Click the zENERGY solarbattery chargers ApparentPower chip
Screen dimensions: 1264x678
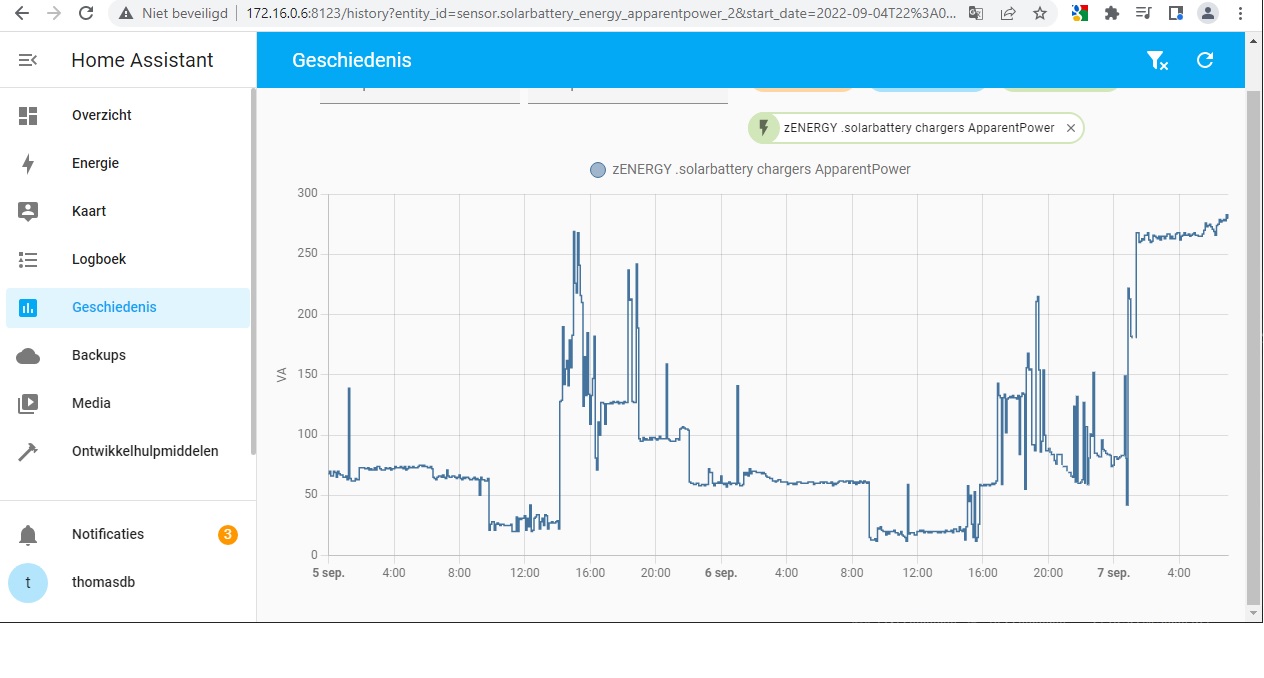918,129
